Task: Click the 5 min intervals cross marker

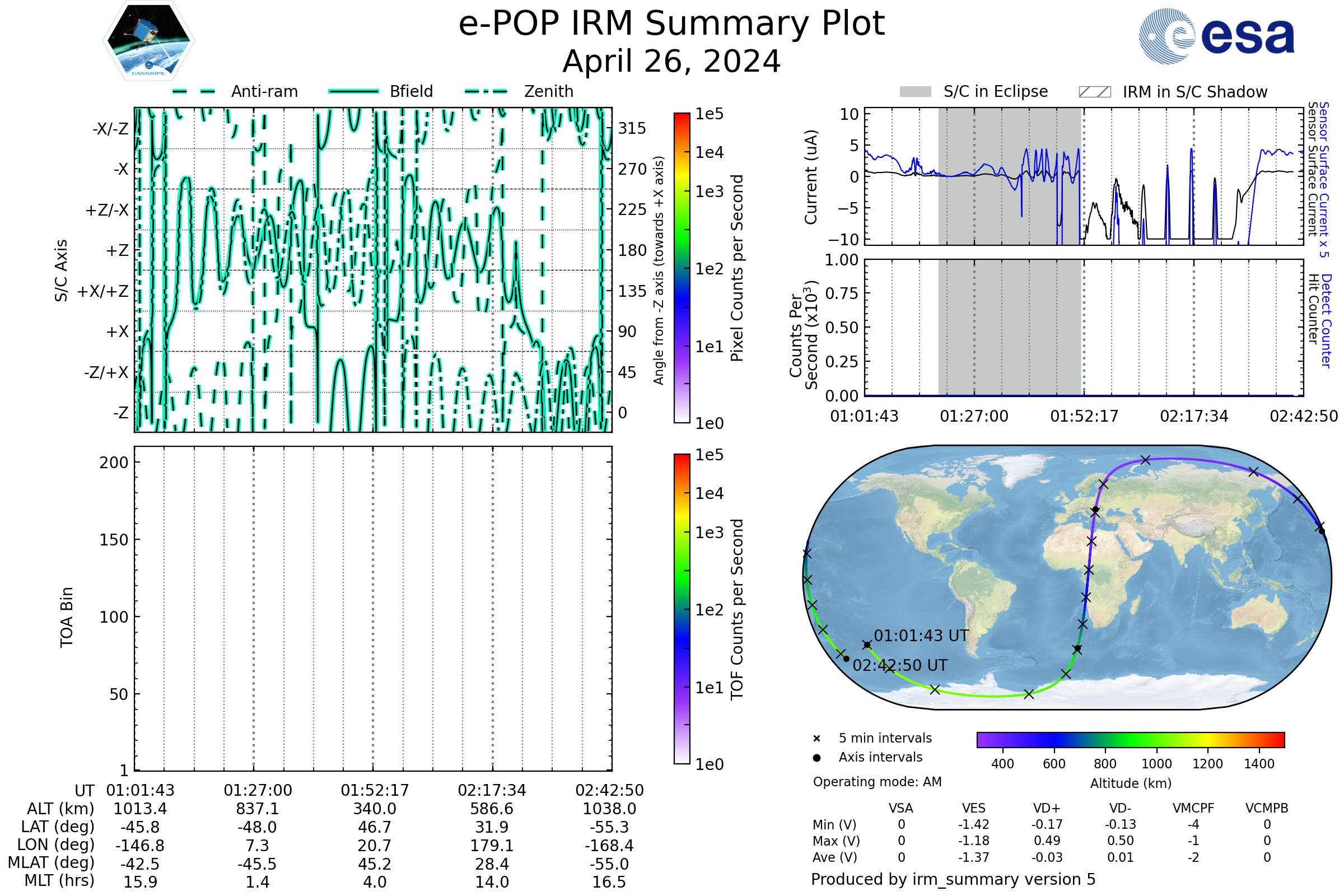Action: [x=816, y=739]
